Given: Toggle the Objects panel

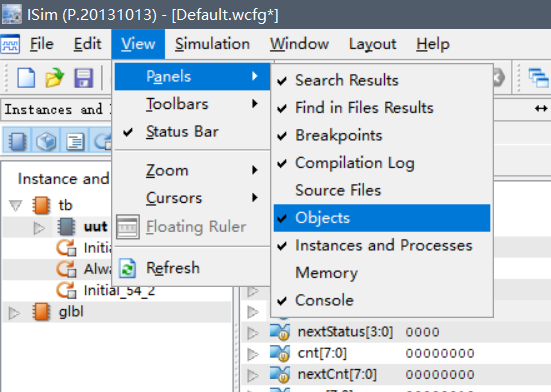Looking at the screenshot, I should (382, 218).
